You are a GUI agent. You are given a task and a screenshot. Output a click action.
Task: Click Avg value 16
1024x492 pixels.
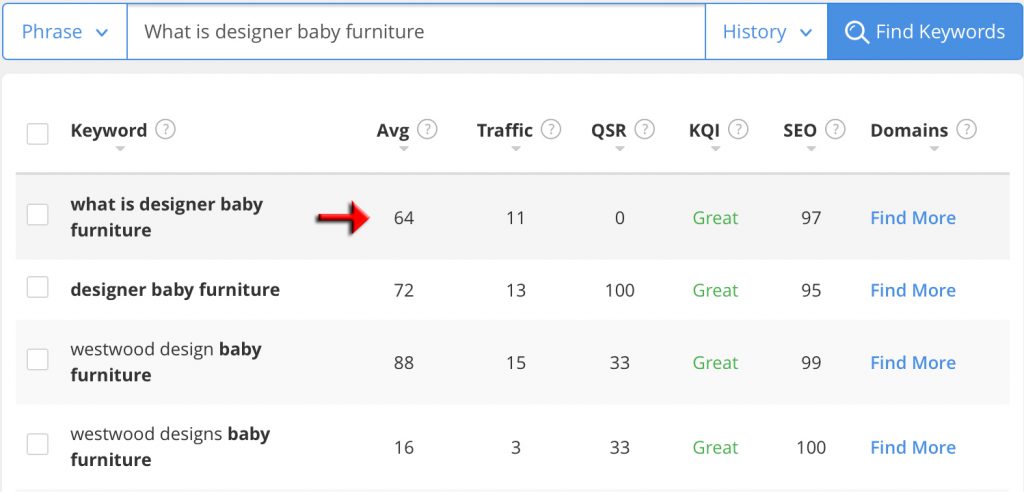pos(404,448)
